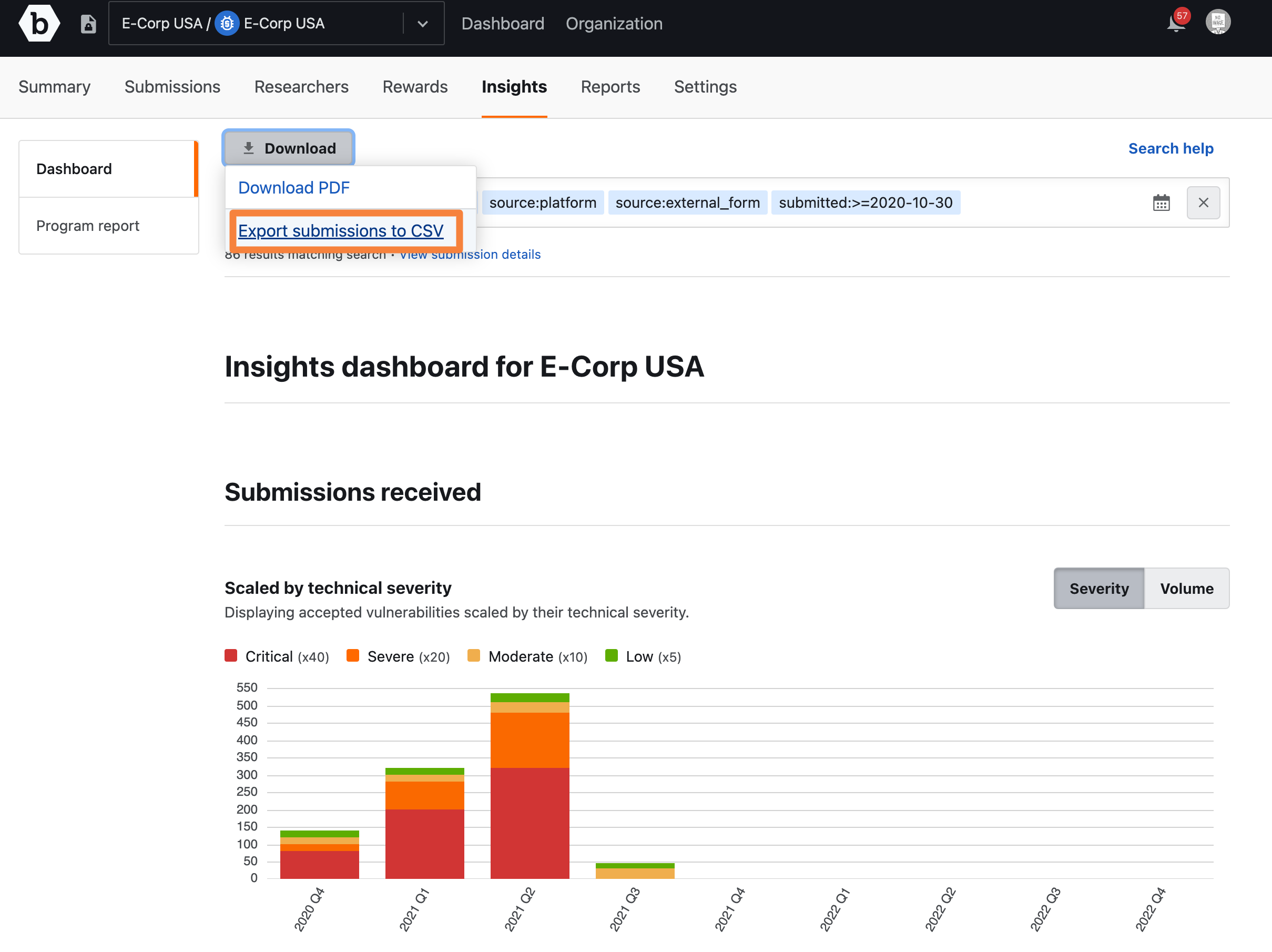This screenshot has height=952, width=1272.
Task: Choose Download PDF from the menu
Action: [x=294, y=188]
